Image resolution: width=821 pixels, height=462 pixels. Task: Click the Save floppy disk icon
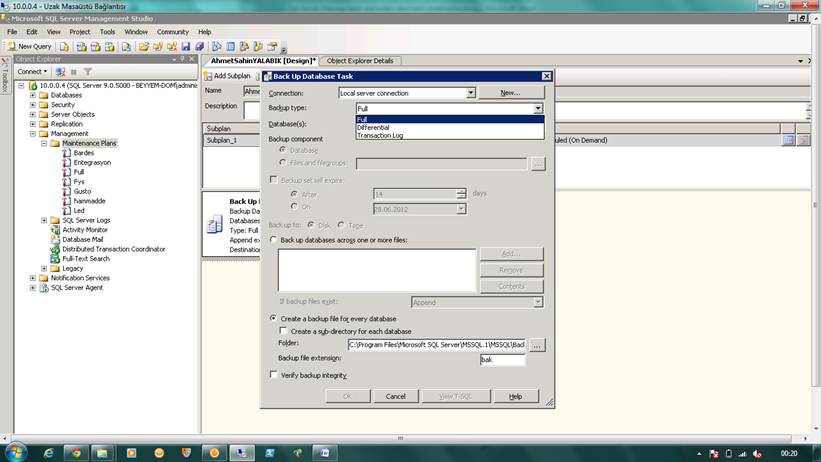185,47
